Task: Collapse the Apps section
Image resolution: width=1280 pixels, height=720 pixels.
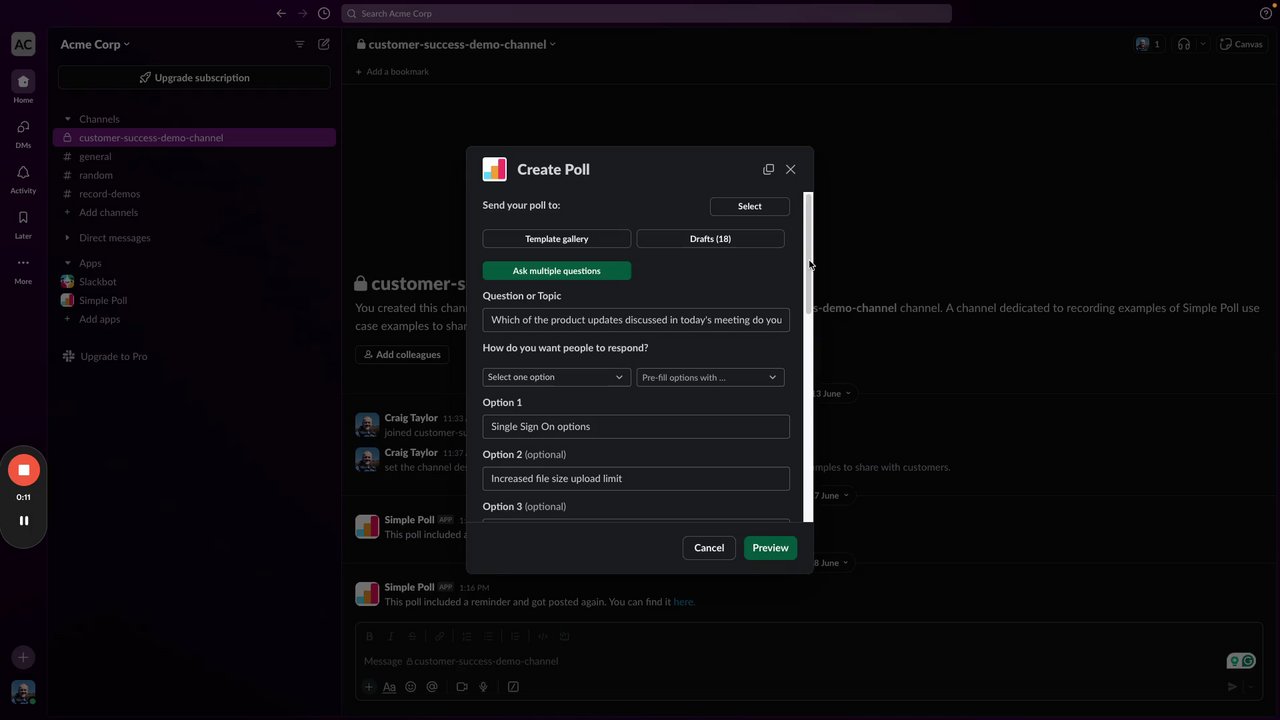Action: (68, 263)
